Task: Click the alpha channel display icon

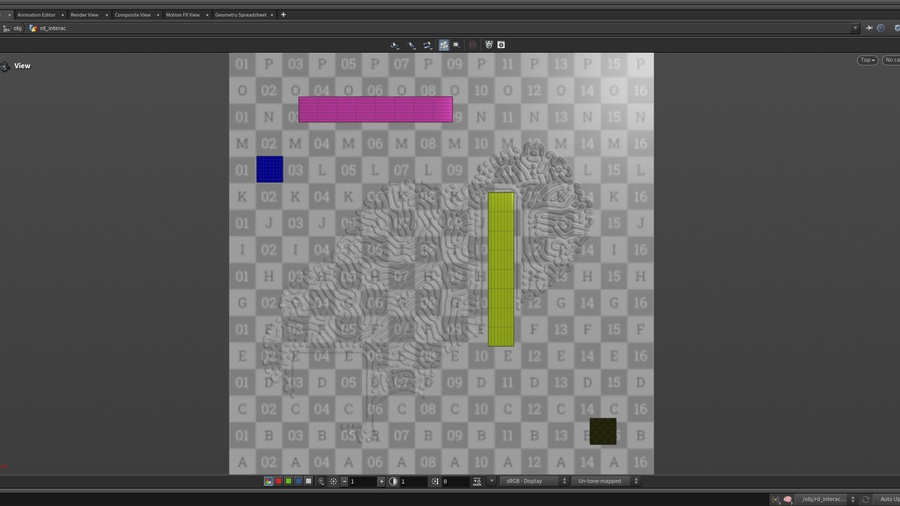Action: (x=308, y=481)
